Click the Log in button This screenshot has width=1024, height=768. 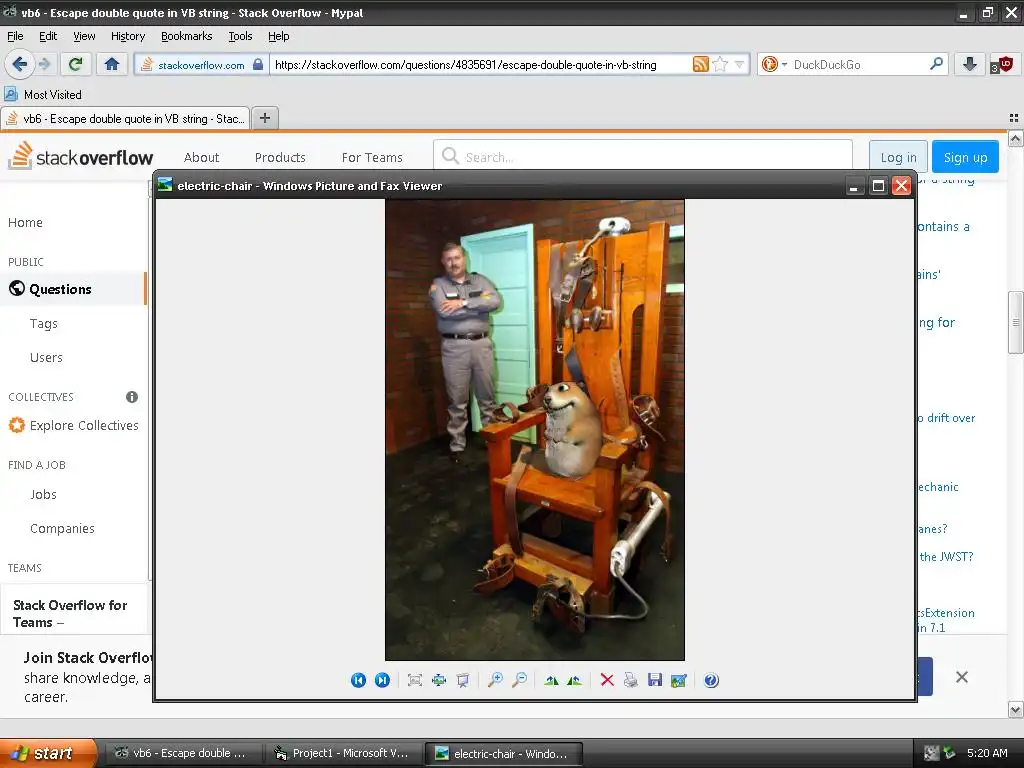click(898, 157)
